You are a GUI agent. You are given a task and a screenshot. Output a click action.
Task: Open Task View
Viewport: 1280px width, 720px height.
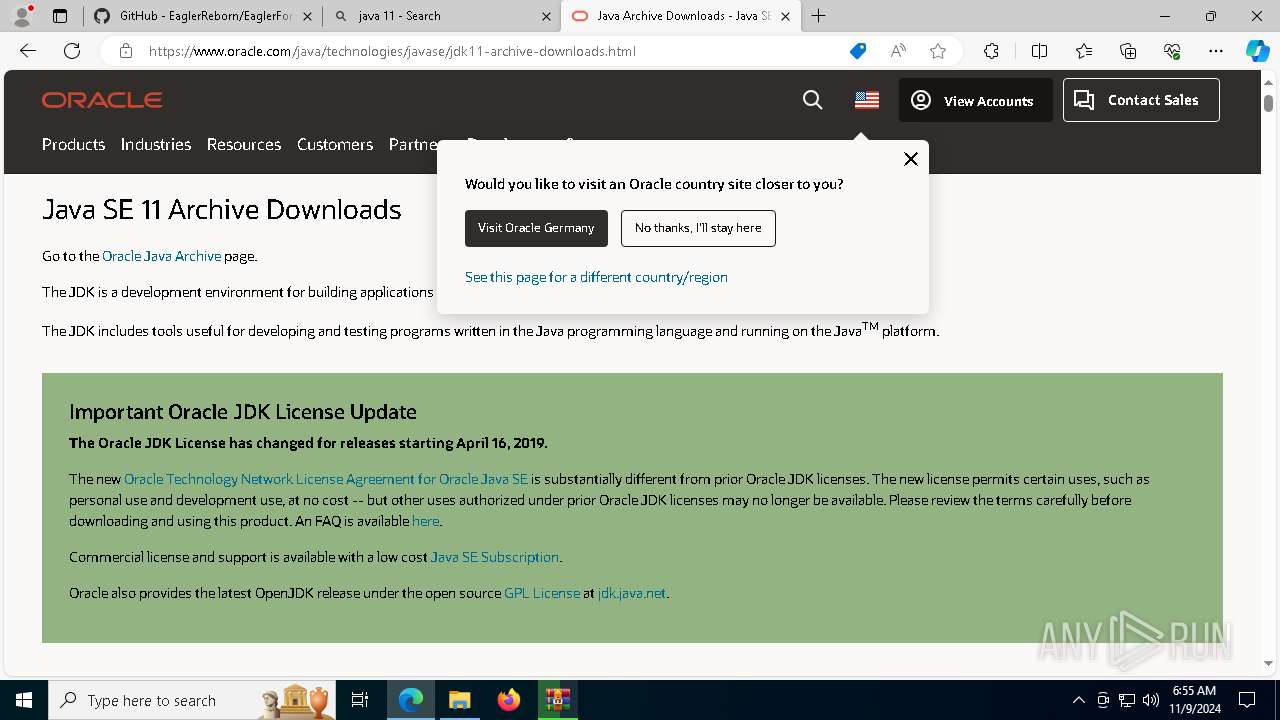360,700
